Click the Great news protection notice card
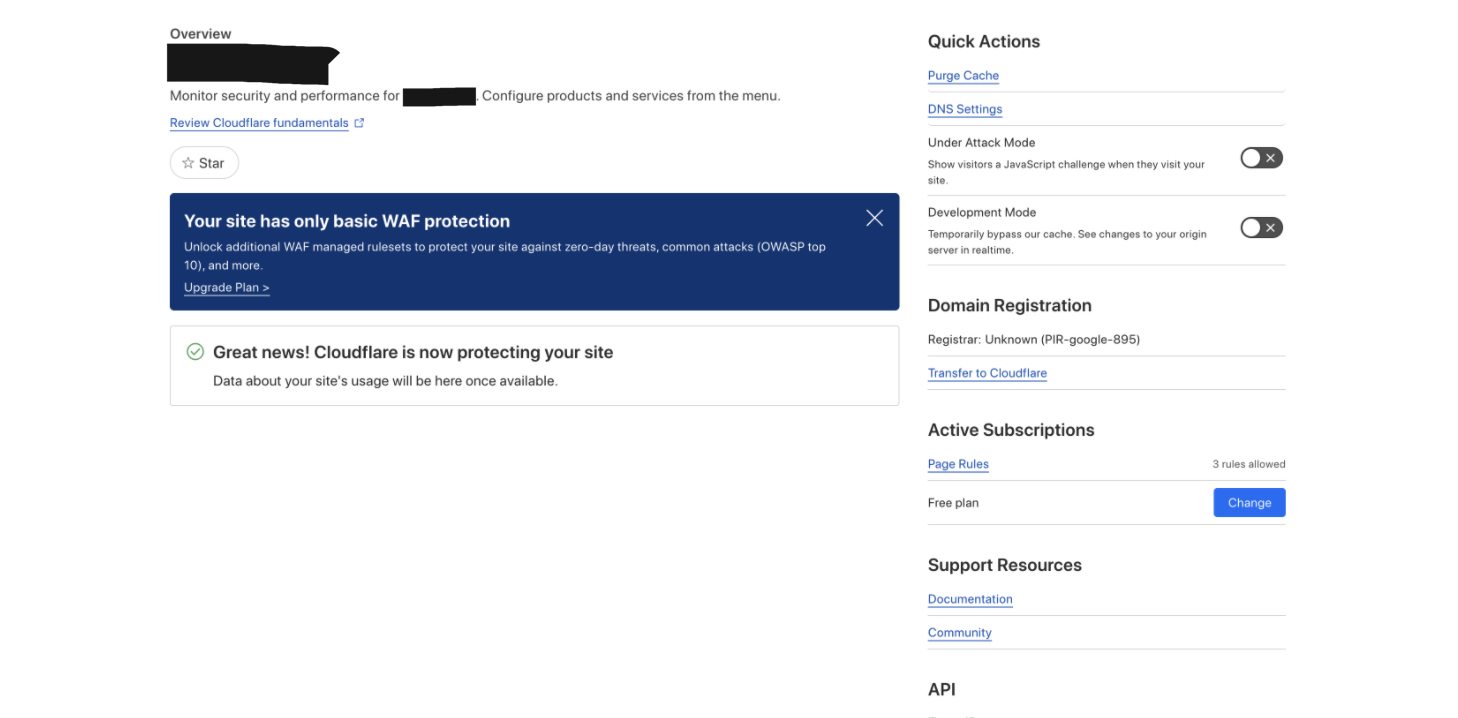The height and width of the screenshot is (718, 1458). [534, 366]
